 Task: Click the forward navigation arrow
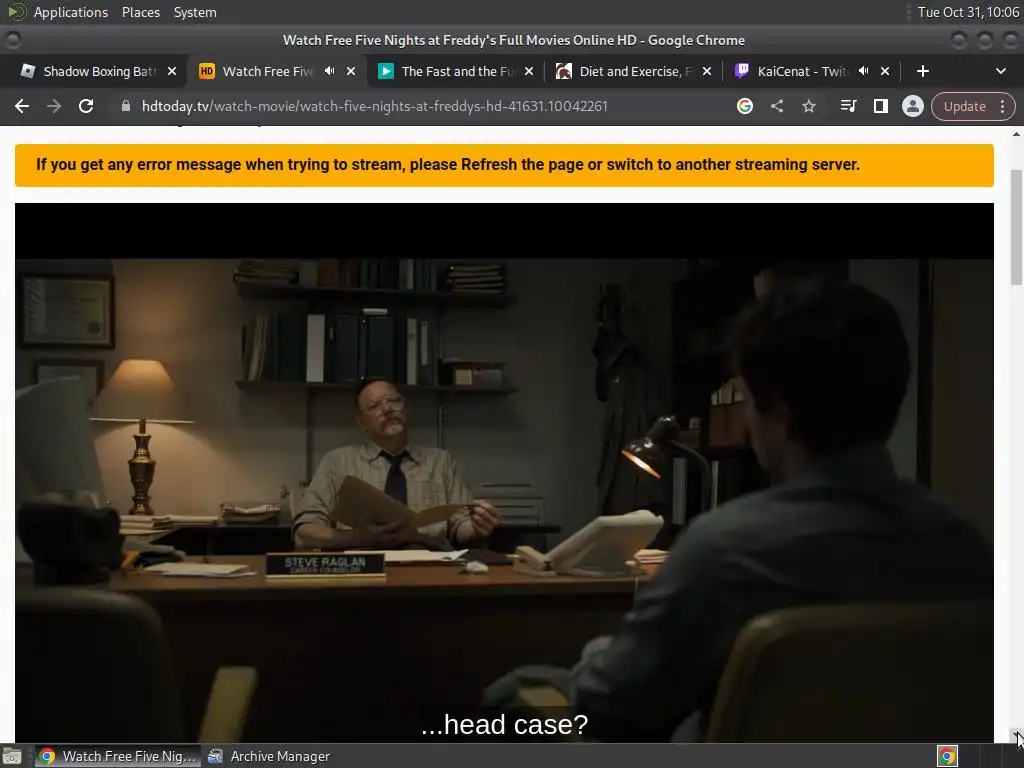point(54,106)
